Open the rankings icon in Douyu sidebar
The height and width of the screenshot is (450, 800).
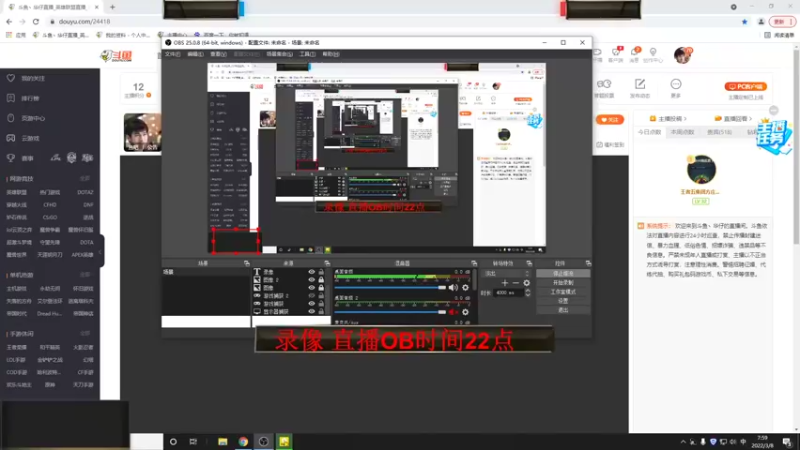[11, 98]
